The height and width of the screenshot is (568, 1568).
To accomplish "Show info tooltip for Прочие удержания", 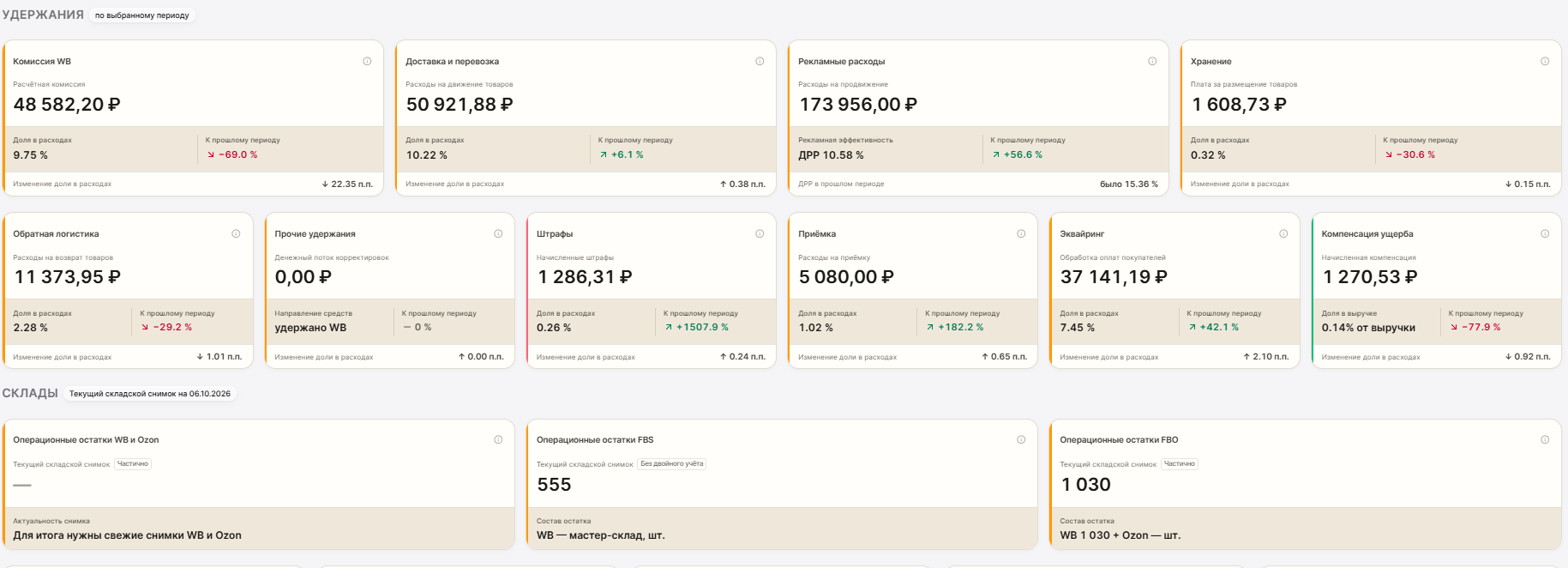I will [498, 233].
